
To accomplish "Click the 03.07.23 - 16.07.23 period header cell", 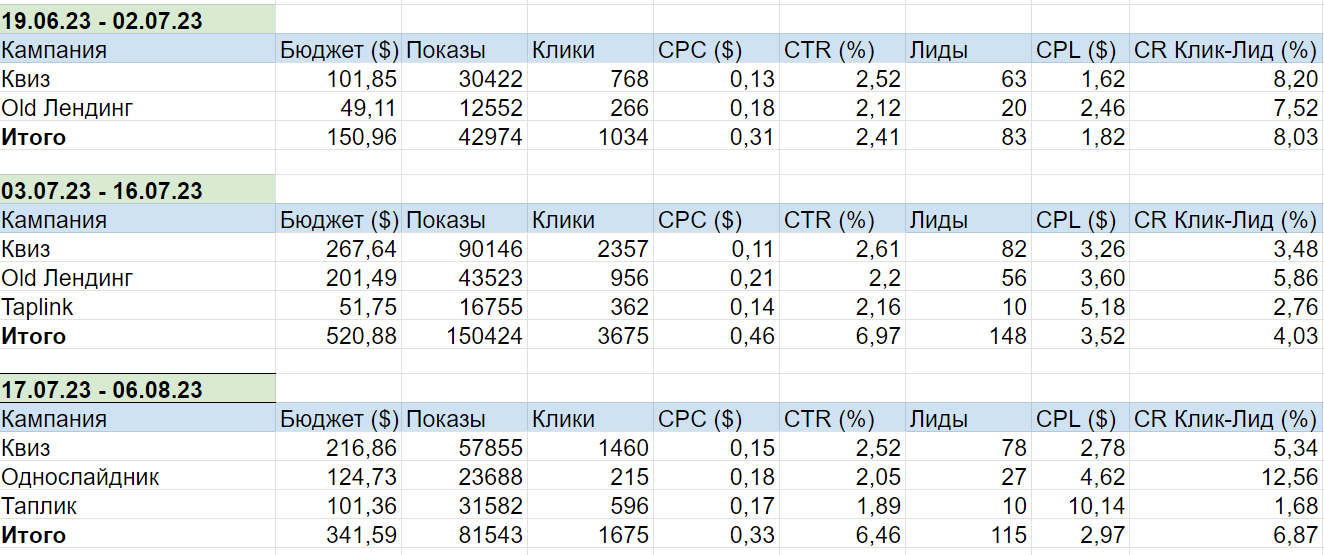I will [138, 189].
